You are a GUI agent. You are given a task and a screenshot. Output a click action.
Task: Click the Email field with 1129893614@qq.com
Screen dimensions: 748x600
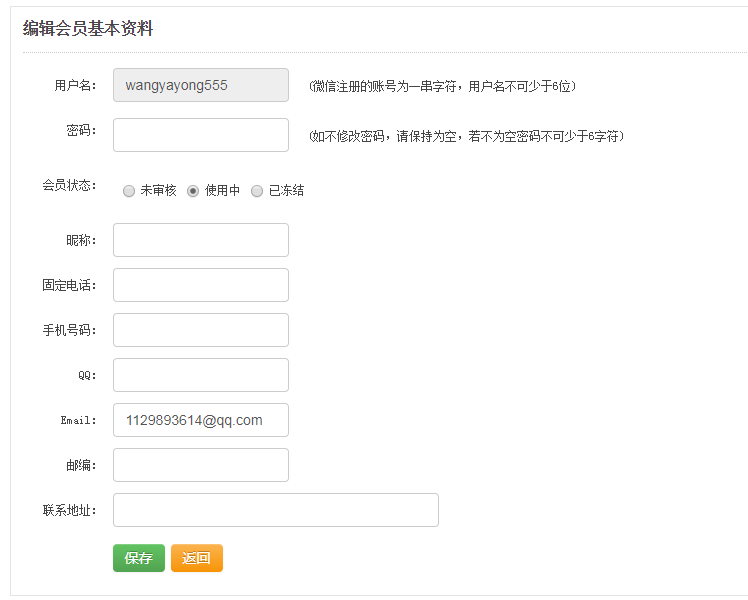pos(201,420)
